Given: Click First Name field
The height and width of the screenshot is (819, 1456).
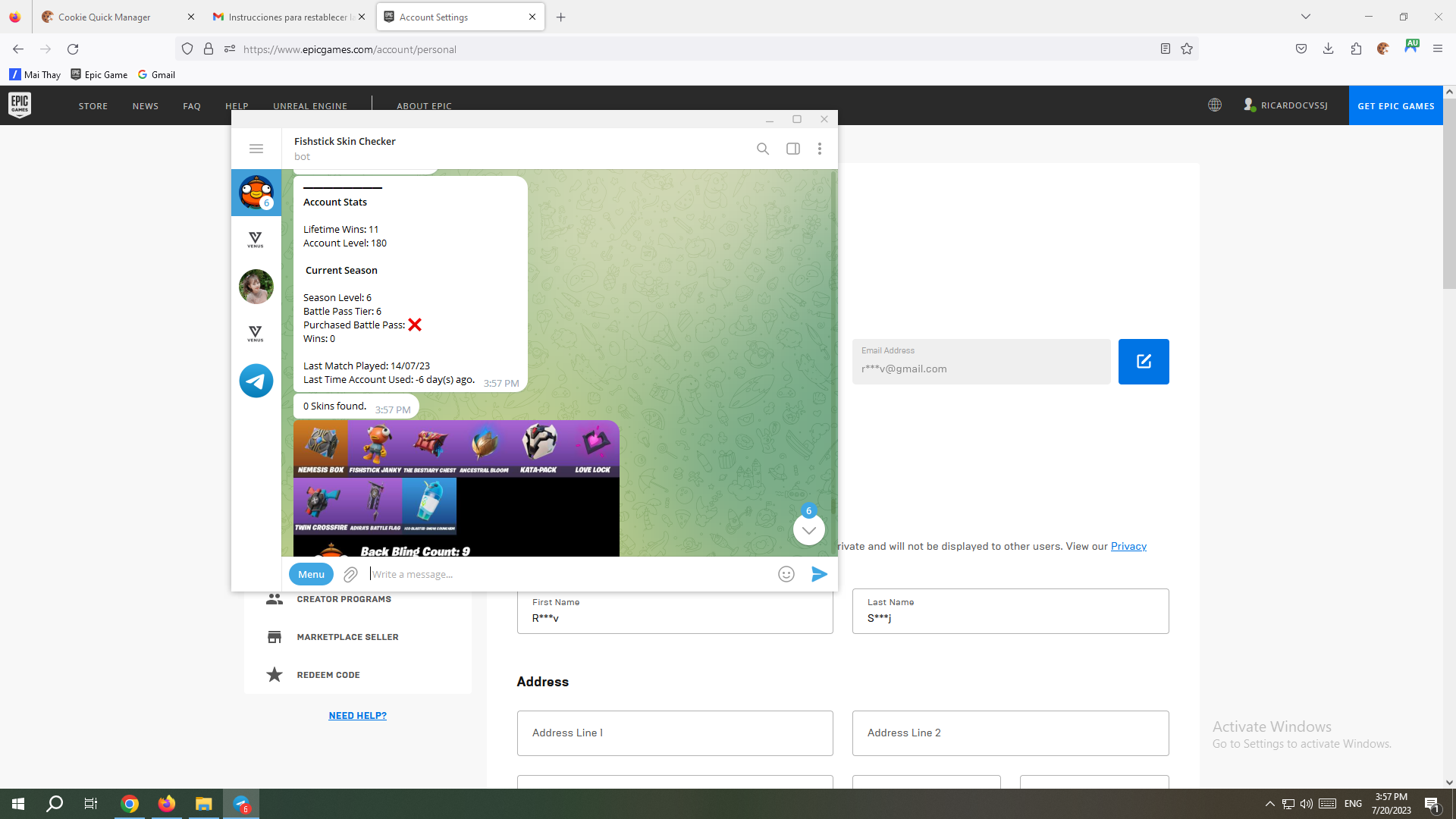Looking at the screenshot, I should click(675, 611).
